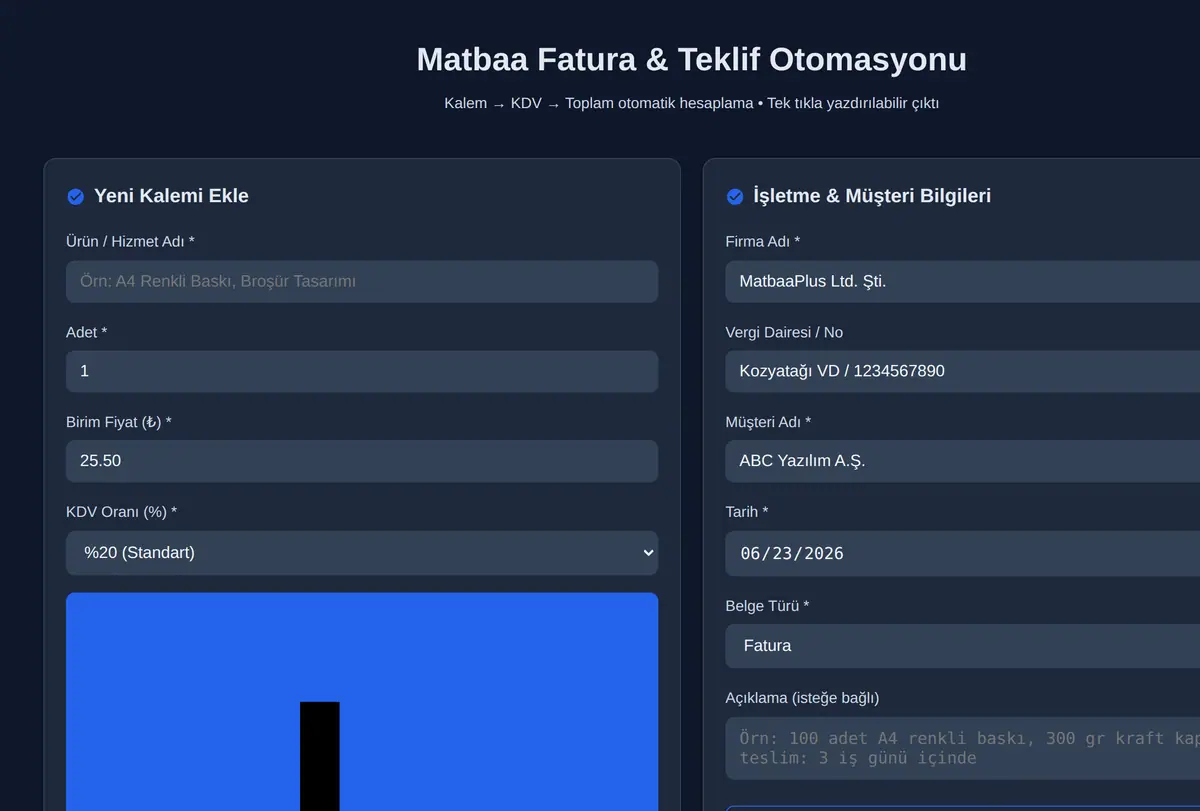Edit Müşteri Adı ABC Yazılım A.Ş.
This screenshot has width=1200, height=811.
(962, 461)
